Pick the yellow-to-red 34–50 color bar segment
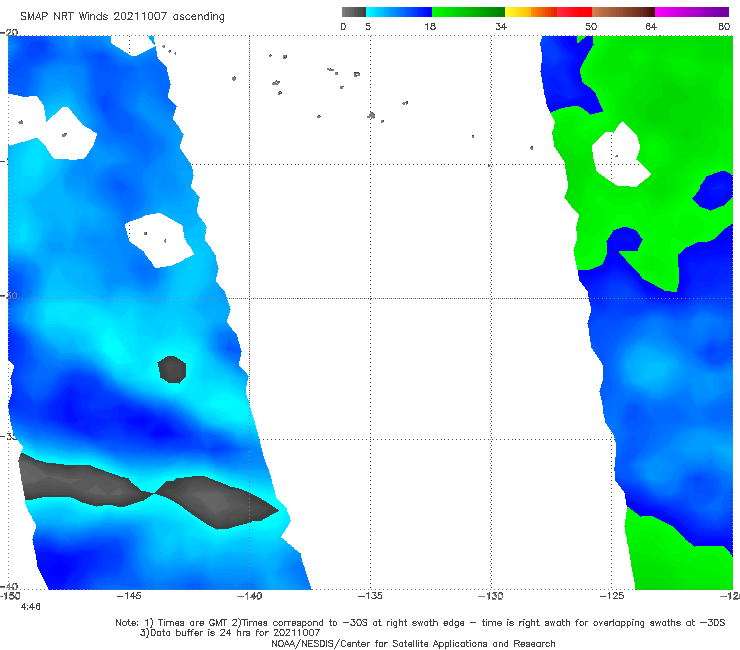Image resolution: width=740 pixels, height=650 pixels. 548,12
